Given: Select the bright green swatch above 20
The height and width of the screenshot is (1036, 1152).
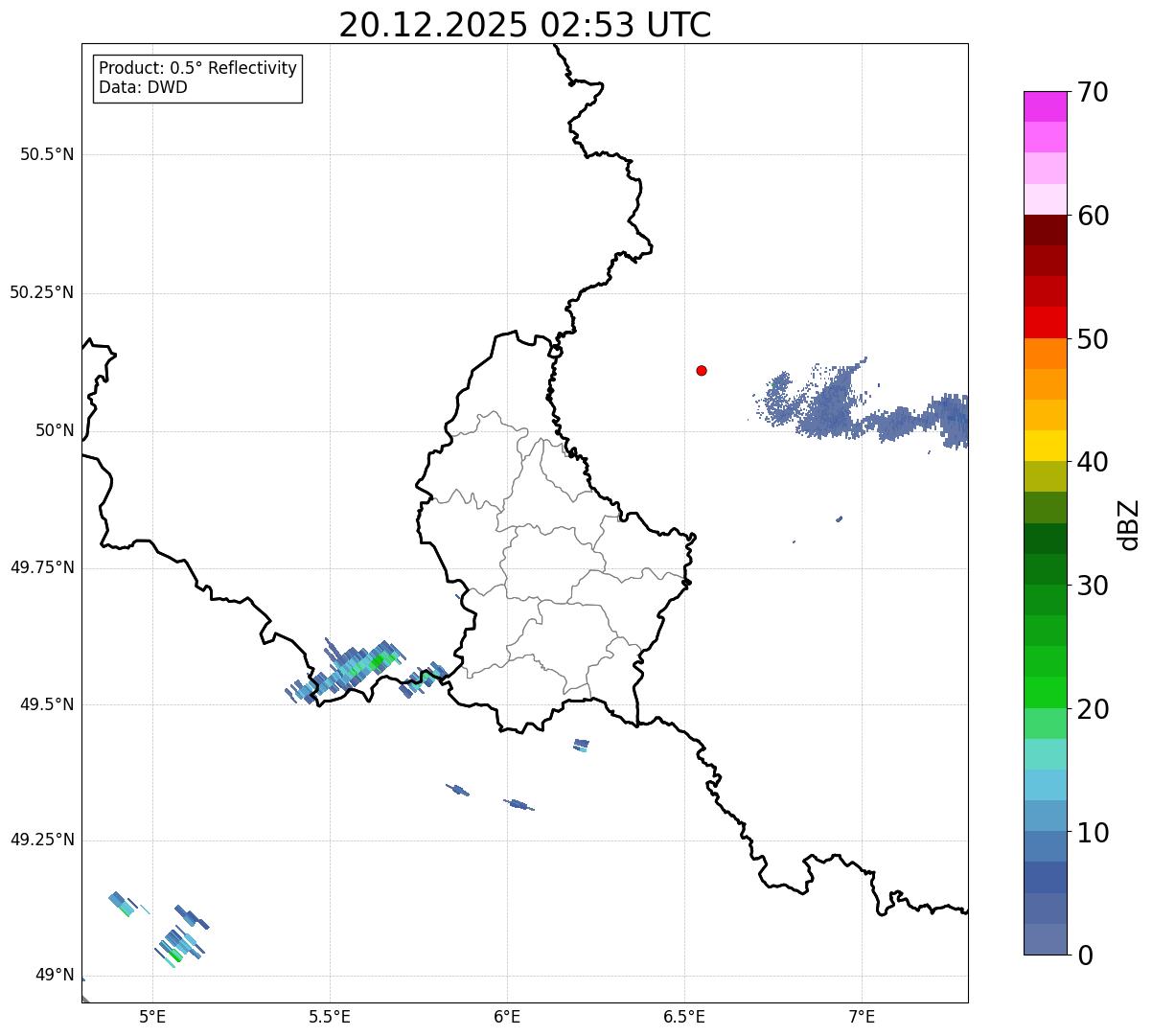Looking at the screenshot, I should click(1045, 692).
